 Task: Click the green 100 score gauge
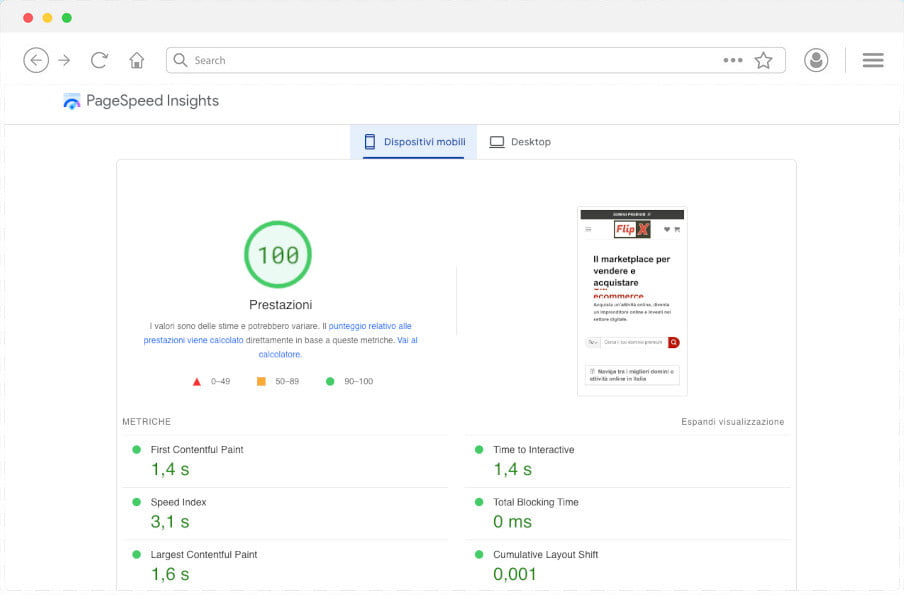(x=278, y=255)
